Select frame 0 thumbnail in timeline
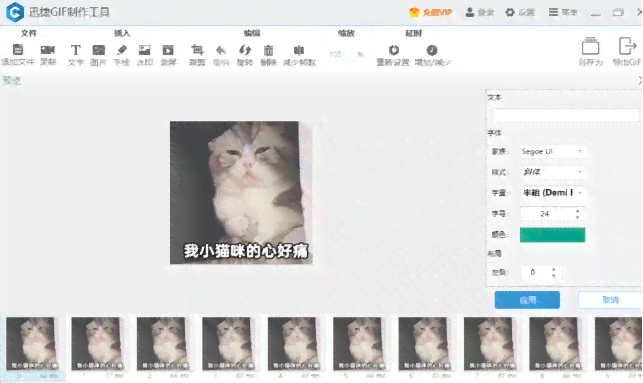Image resolution: width=643 pixels, height=383 pixels. [32, 344]
